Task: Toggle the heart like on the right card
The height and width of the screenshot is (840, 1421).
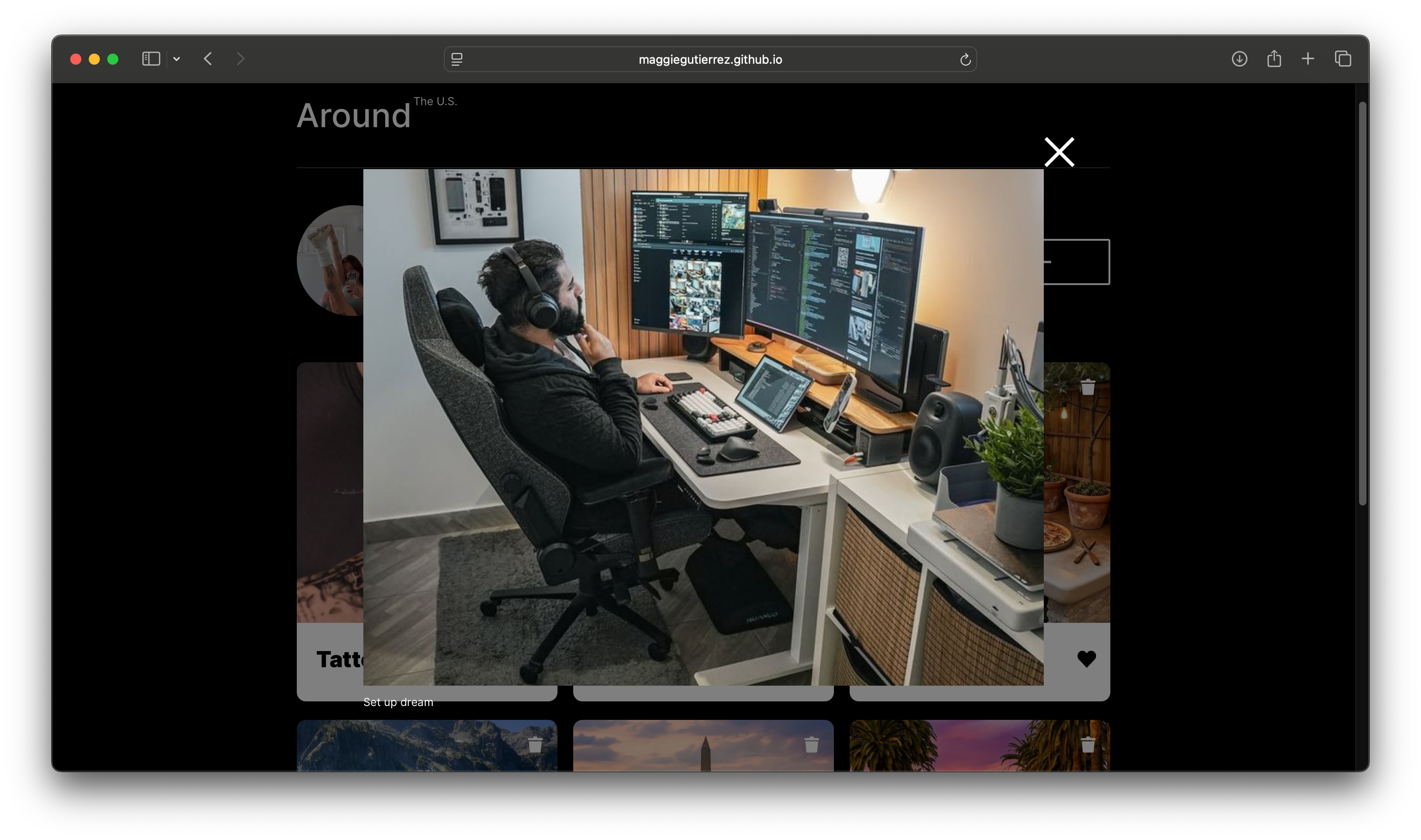Action: [x=1086, y=658]
